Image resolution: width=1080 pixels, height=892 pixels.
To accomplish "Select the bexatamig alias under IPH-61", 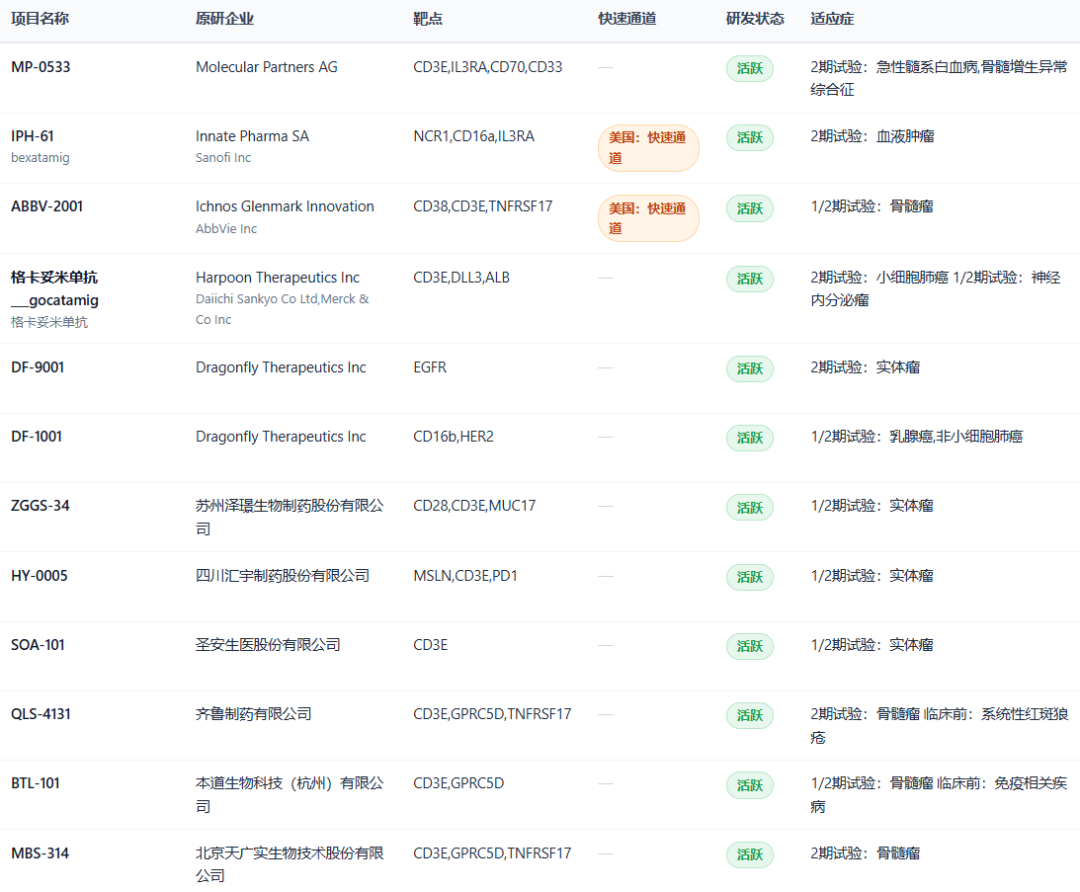I will click(40, 158).
